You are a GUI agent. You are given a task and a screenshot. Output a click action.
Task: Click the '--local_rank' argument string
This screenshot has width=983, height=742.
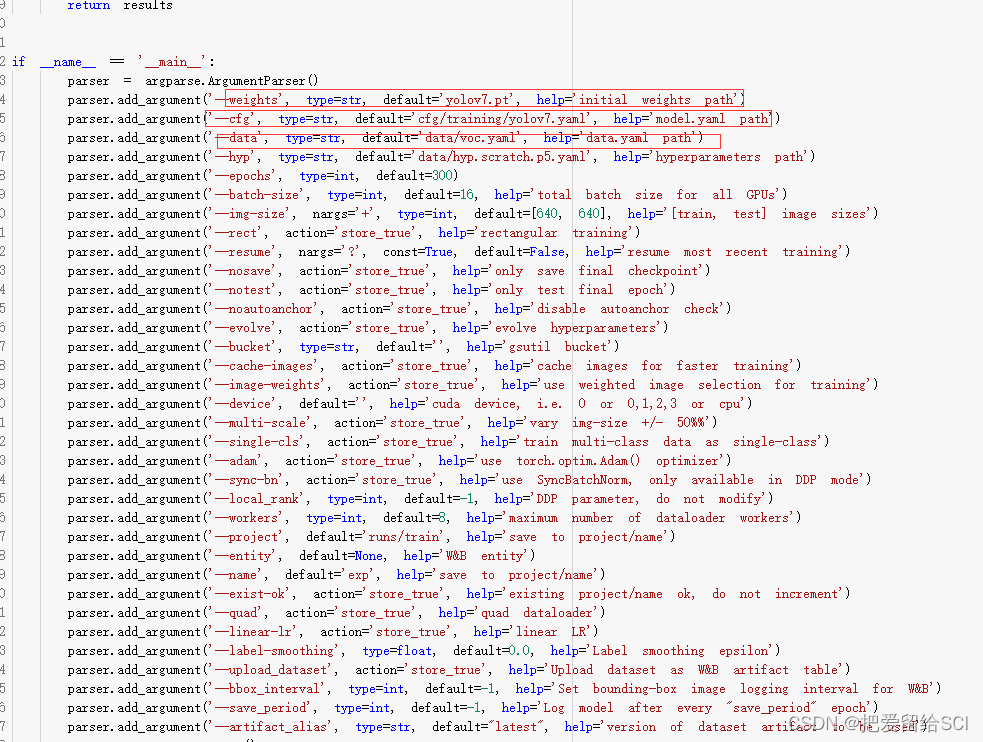(x=257, y=499)
